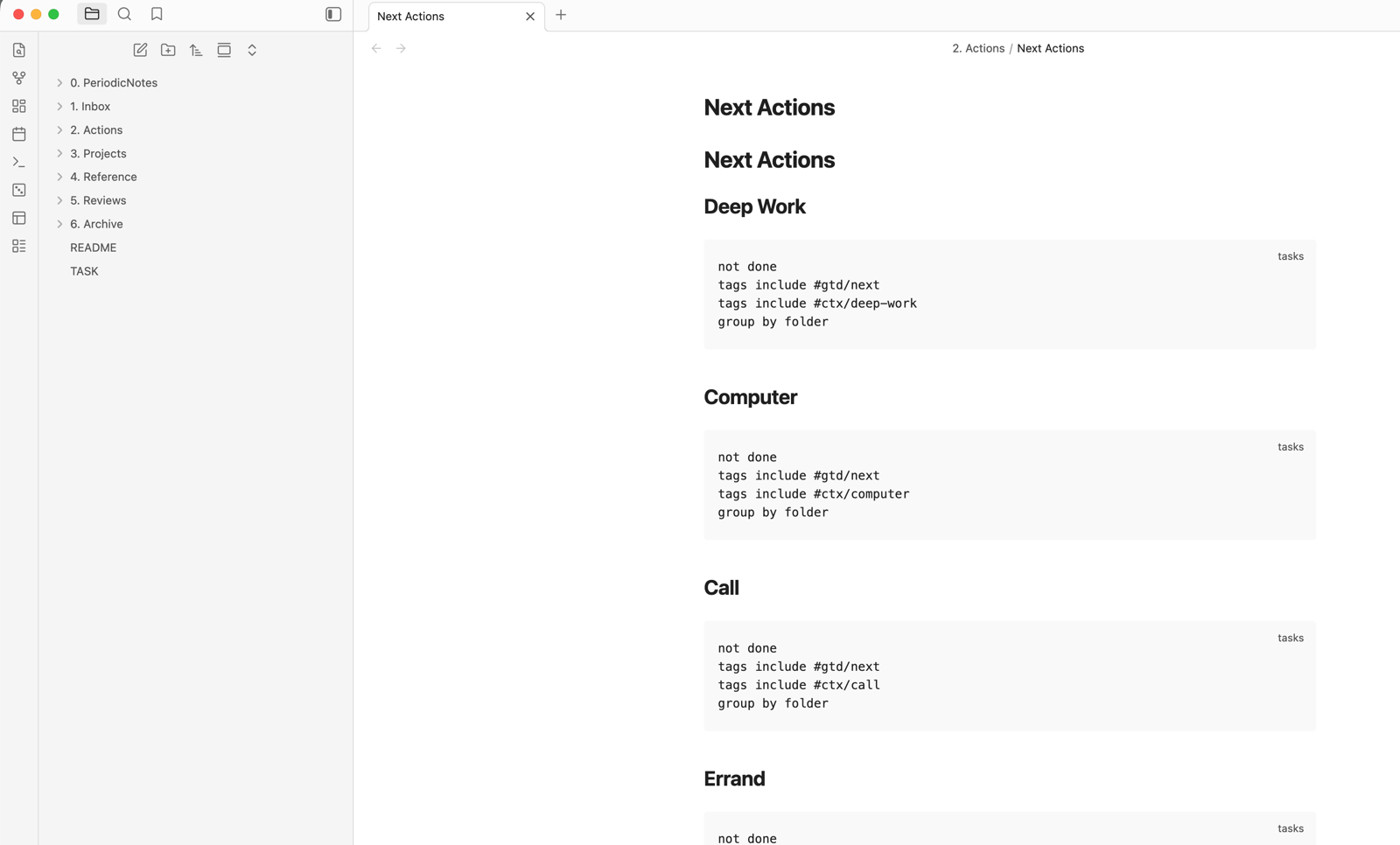Click the Deep Work heading

(x=754, y=206)
